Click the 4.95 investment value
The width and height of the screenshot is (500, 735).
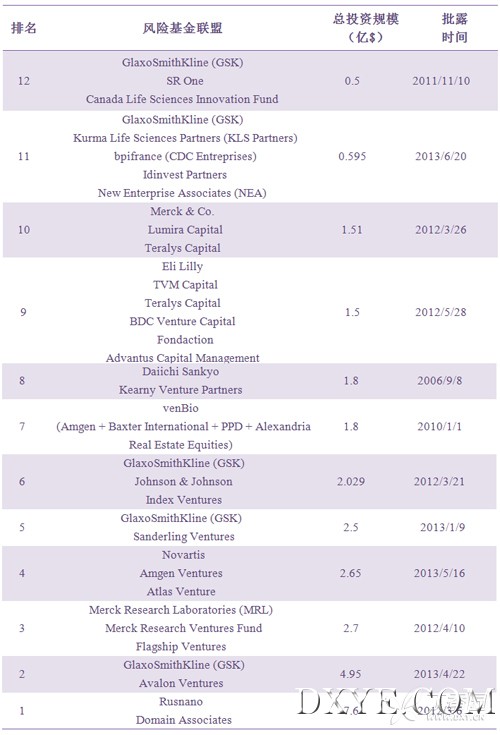pyautogui.click(x=351, y=674)
